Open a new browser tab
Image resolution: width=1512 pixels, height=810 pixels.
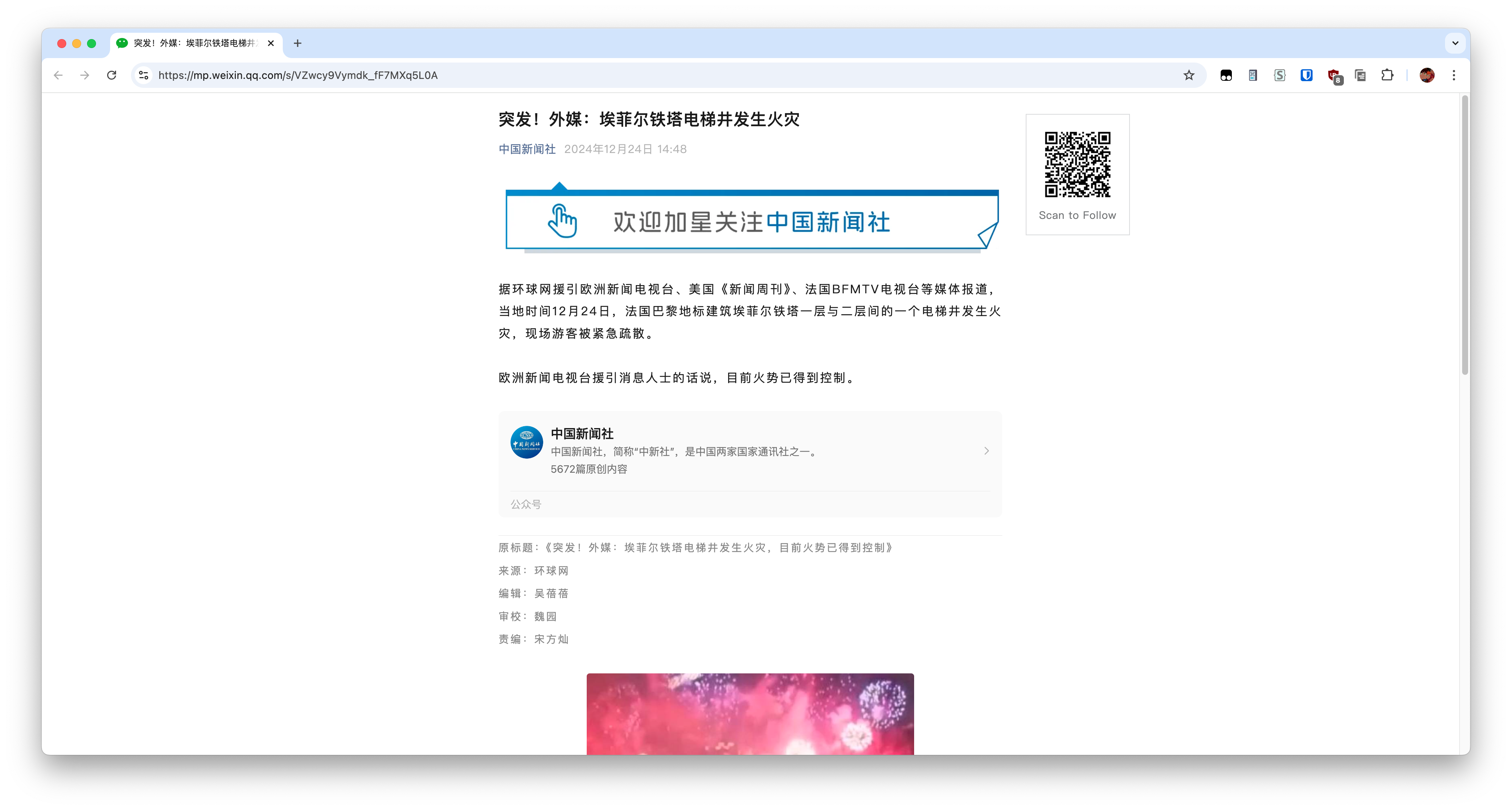(x=298, y=44)
